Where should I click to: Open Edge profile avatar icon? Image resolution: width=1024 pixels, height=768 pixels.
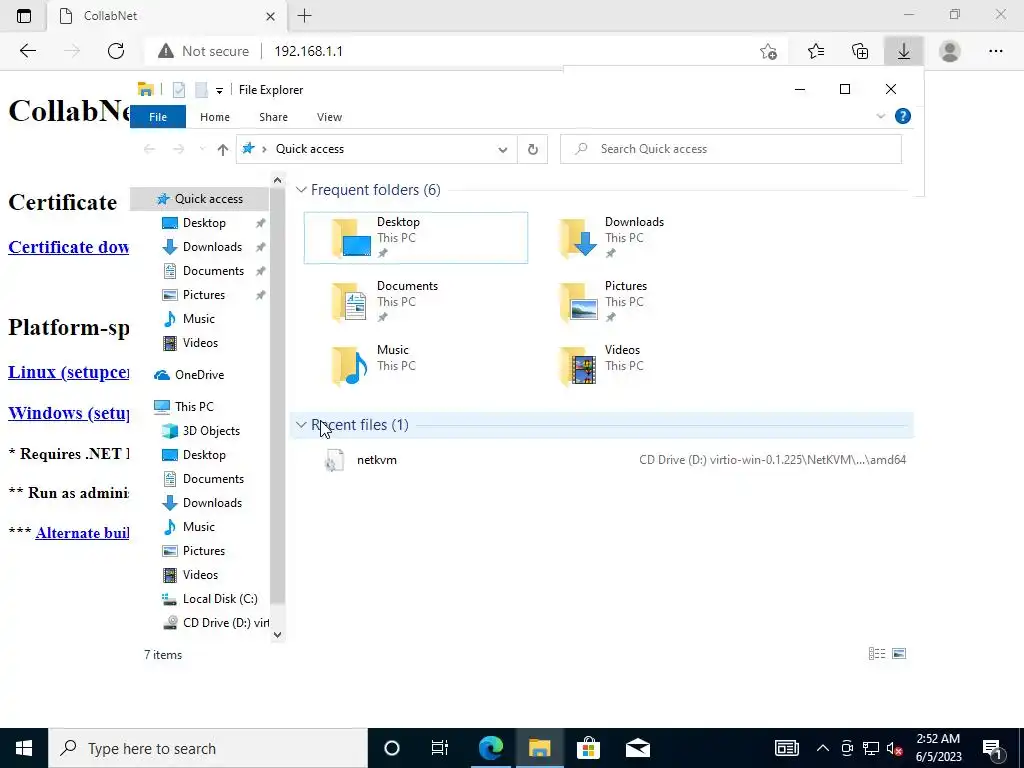pos(949,51)
